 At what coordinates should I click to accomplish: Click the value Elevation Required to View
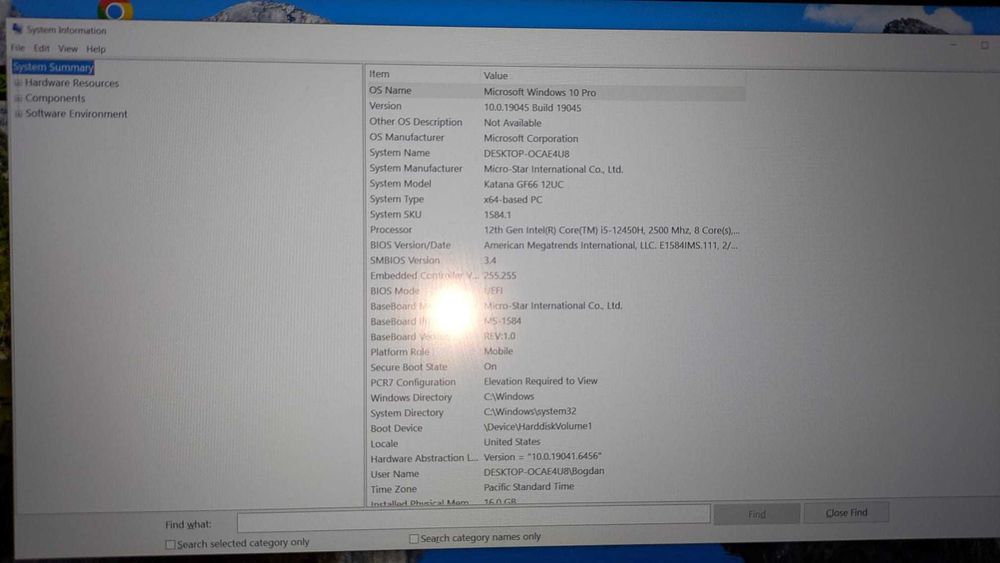tap(540, 381)
